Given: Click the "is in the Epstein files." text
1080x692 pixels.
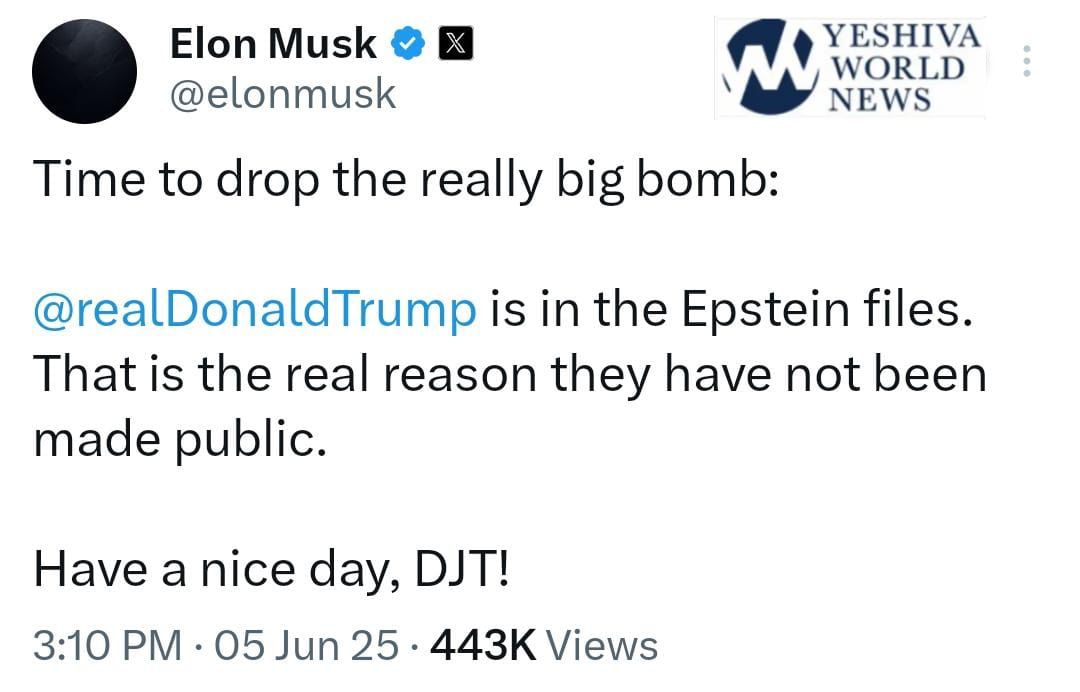Looking at the screenshot, I should [x=730, y=309].
